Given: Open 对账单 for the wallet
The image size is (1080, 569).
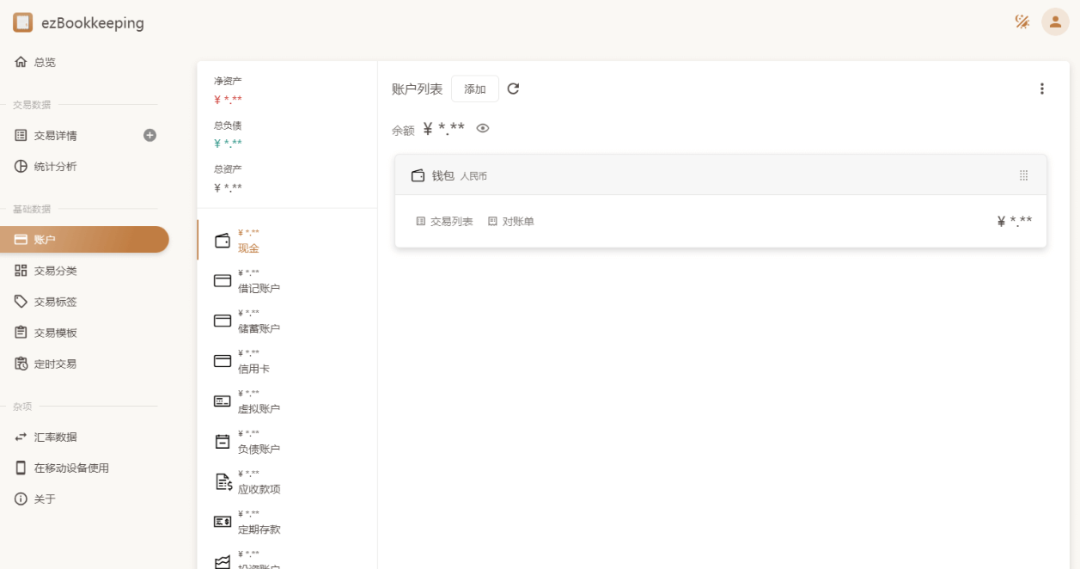Looking at the screenshot, I should pos(511,221).
